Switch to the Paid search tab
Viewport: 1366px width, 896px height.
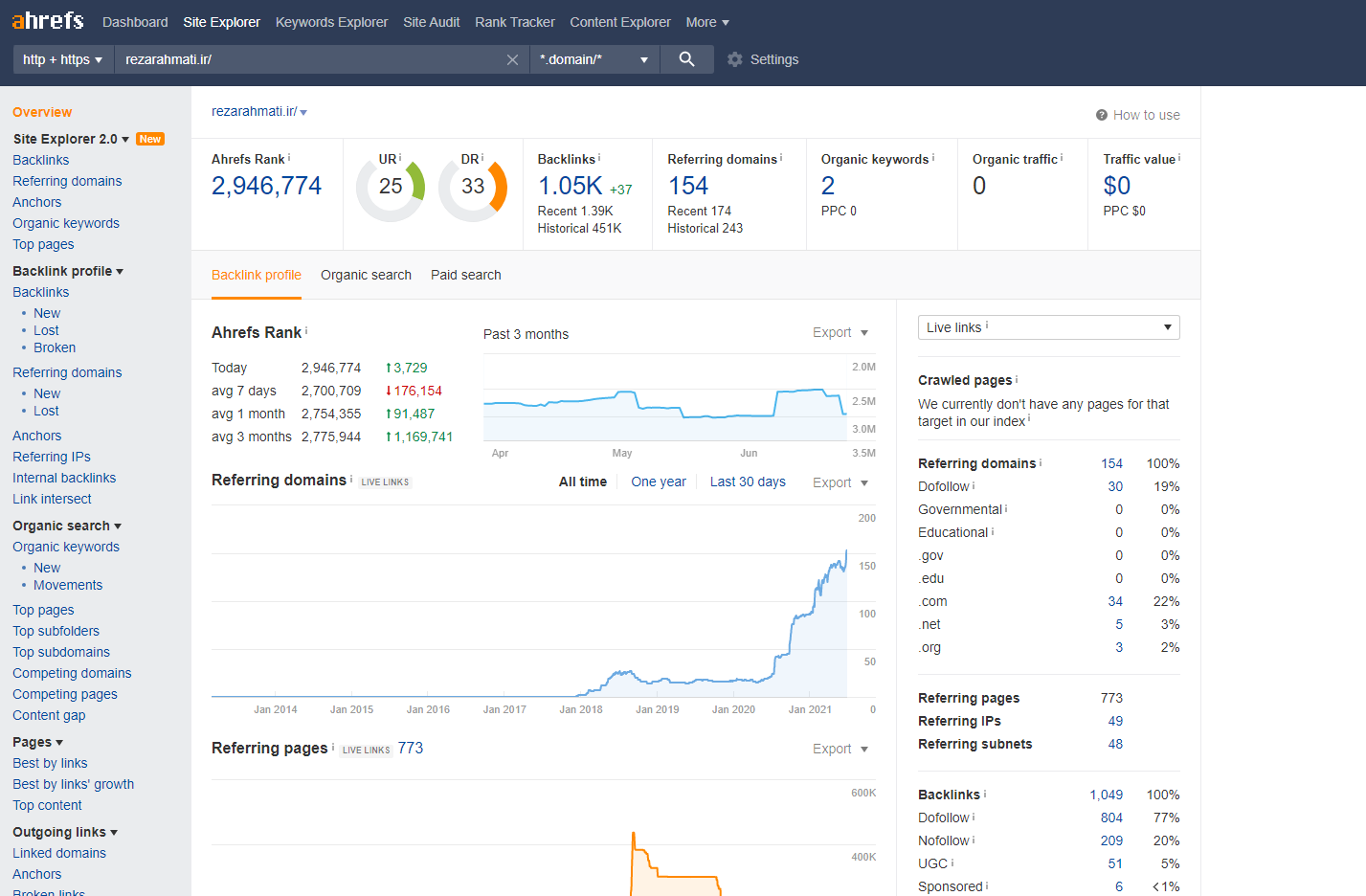point(466,275)
